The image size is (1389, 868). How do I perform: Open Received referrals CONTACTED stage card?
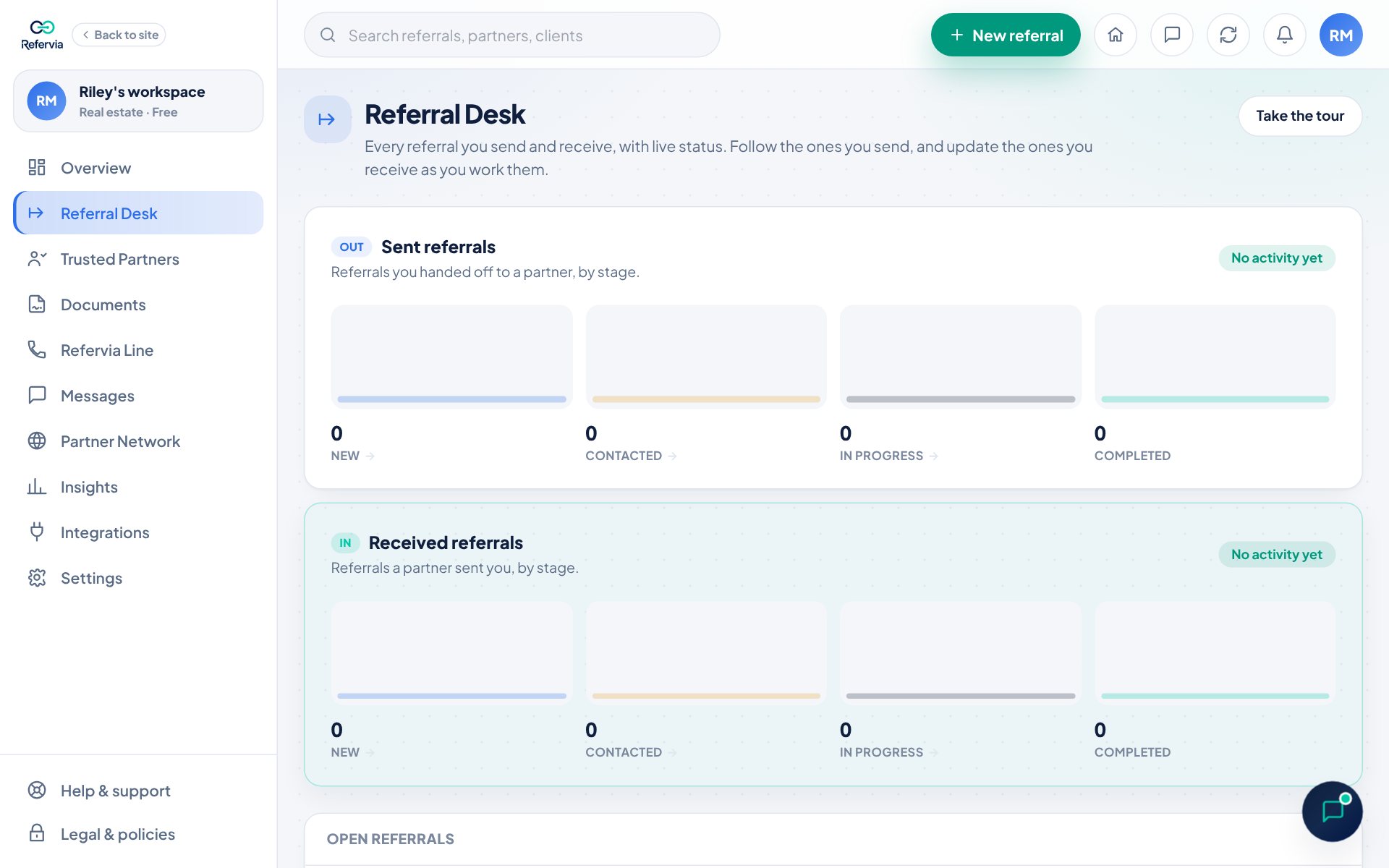tap(706, 652)
